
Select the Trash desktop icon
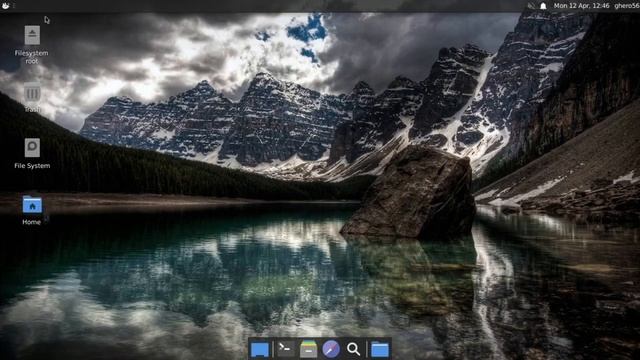point(32,93)
